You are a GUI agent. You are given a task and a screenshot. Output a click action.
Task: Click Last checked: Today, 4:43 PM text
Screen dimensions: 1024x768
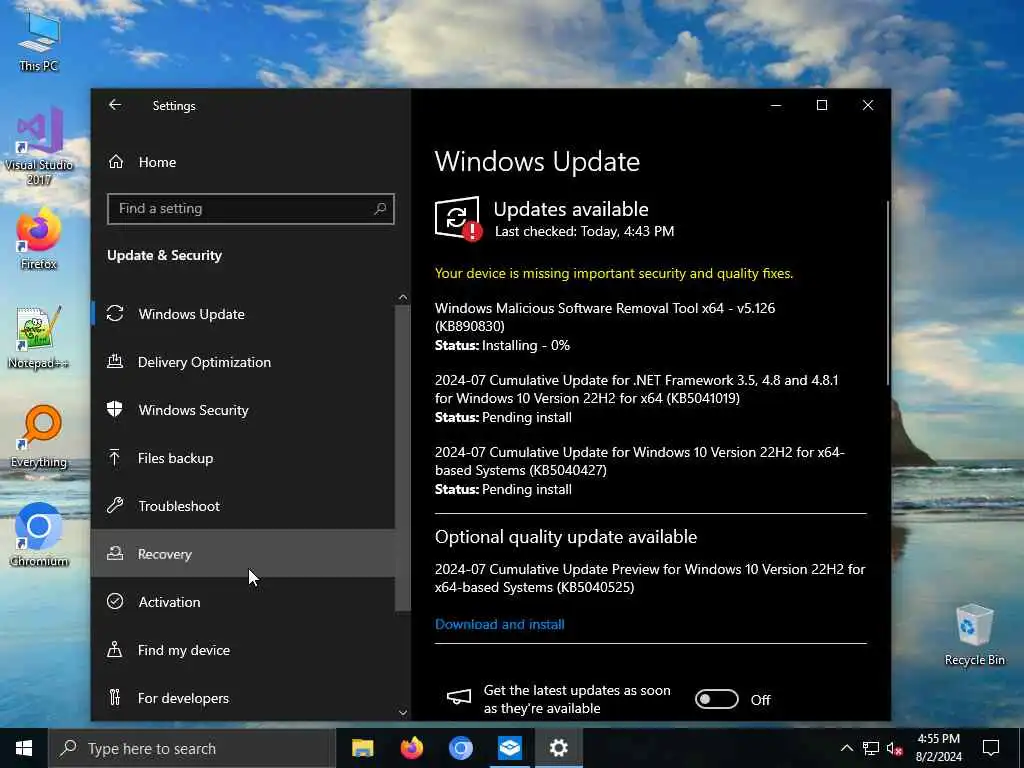point(584,231)
